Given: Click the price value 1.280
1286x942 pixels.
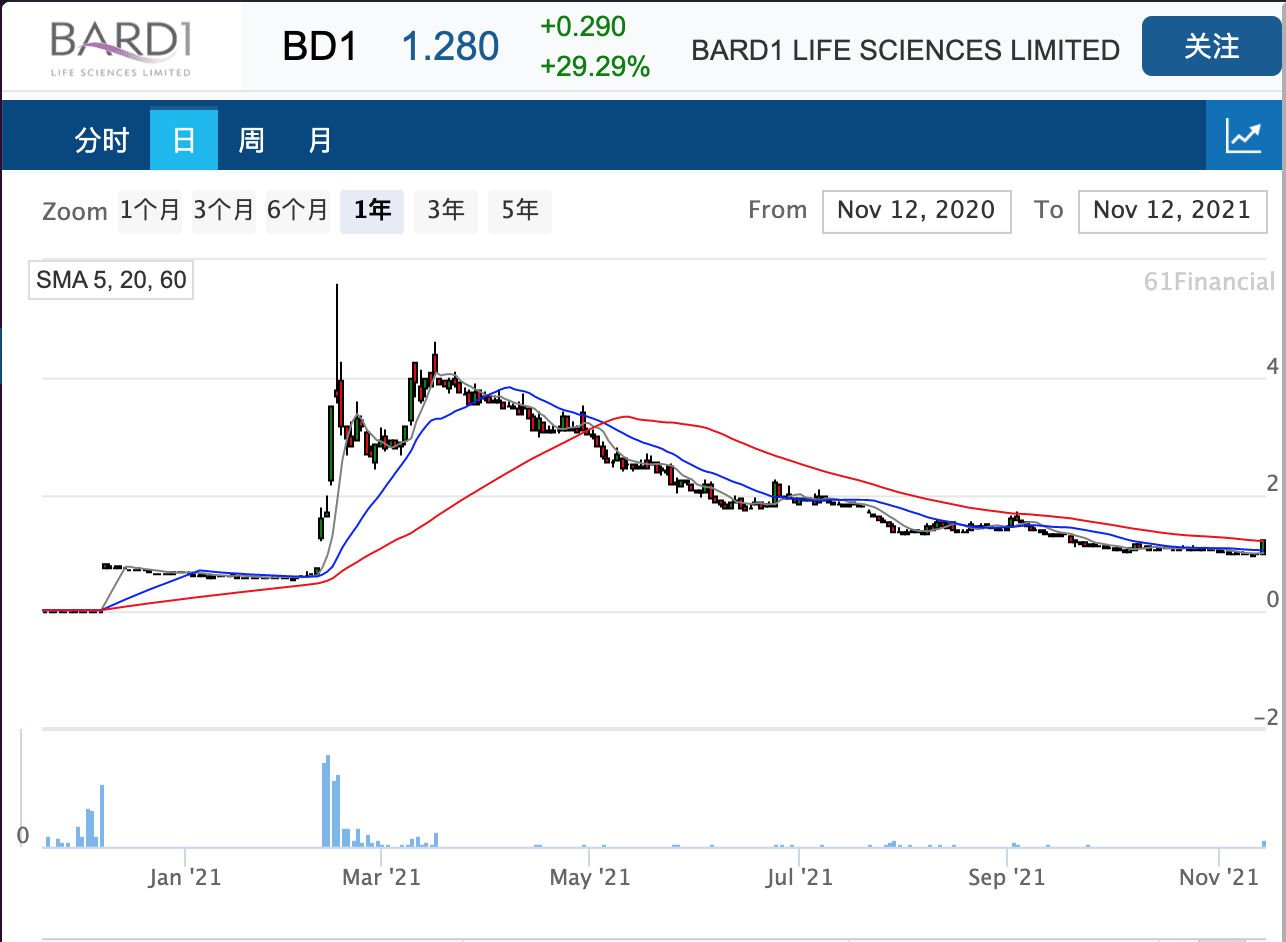Looking at the screenshot, I should [x=450, y=47].
